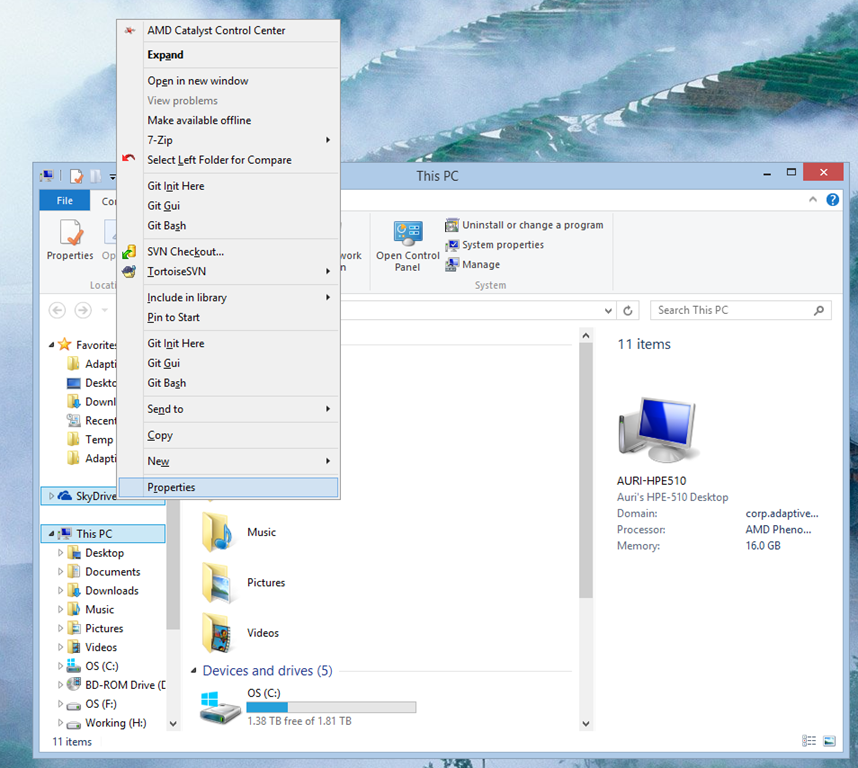
Task: Collapse the This PC tree node
Action: coord(50,534)
